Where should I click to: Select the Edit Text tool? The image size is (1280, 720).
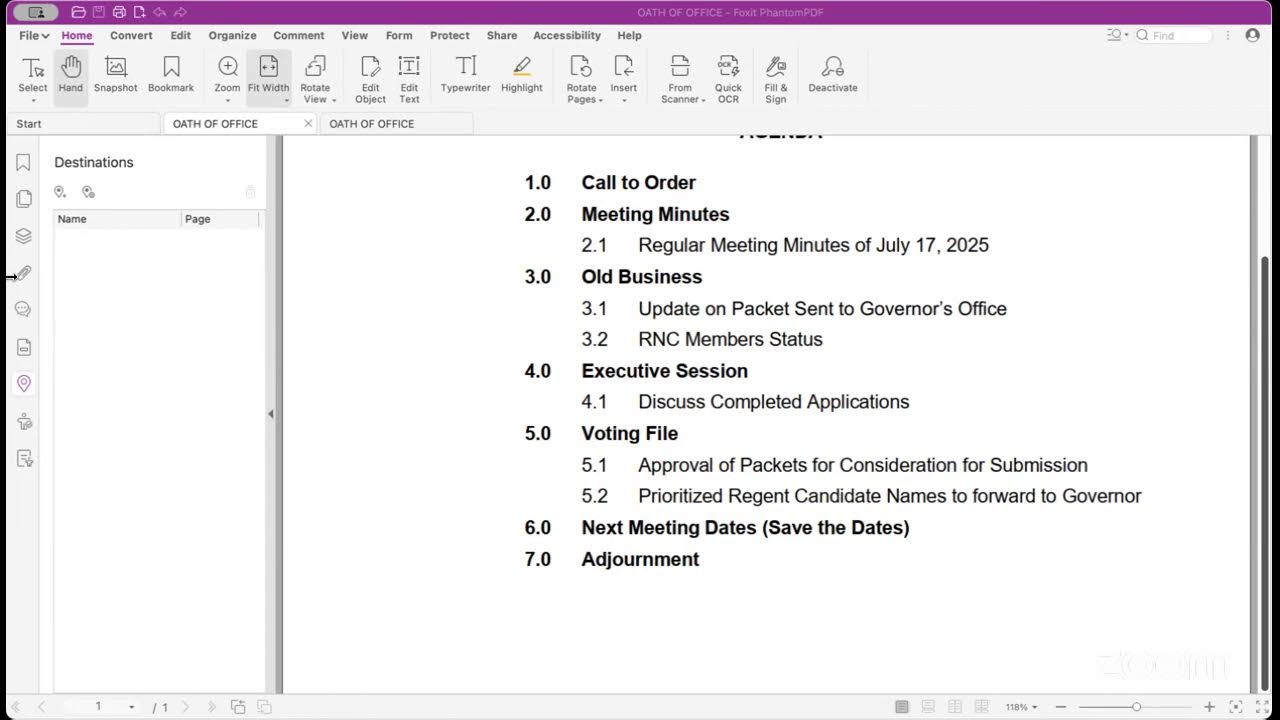[x=409, y=78]
